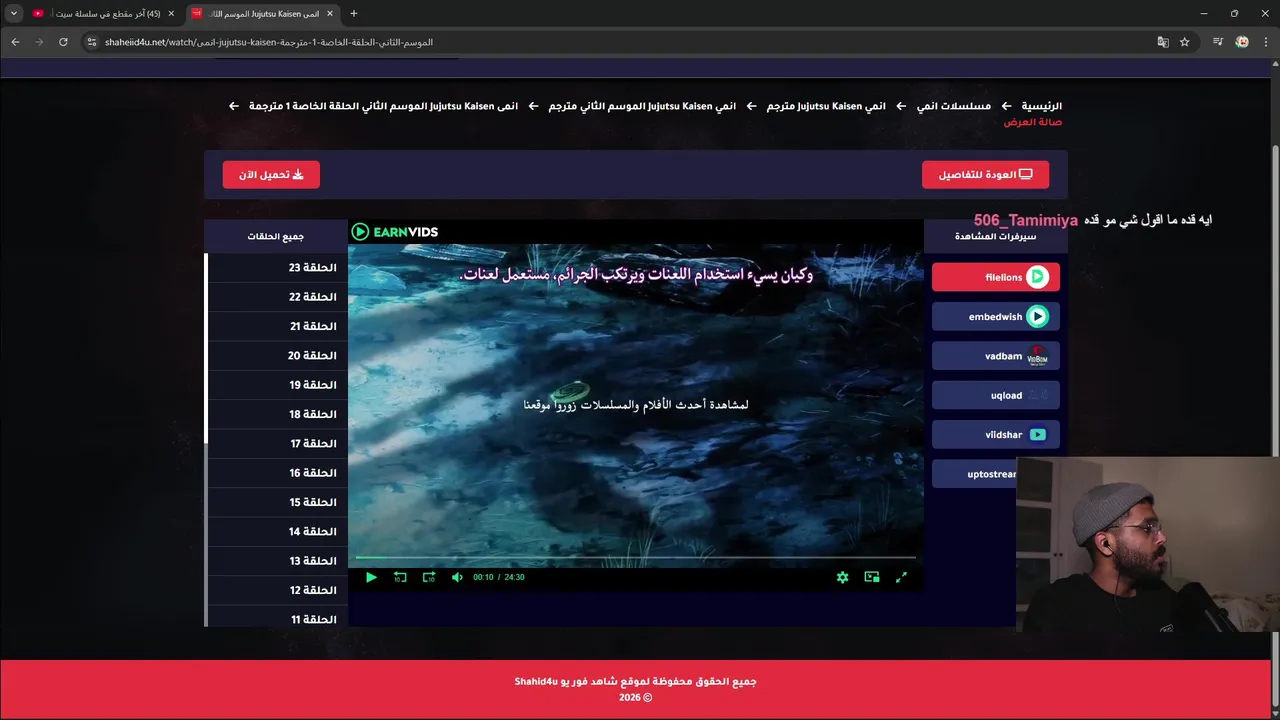This screenshot has width=1280, height=720.
Task: Rewind the video 10 seconds
Action: click(400, 577)
